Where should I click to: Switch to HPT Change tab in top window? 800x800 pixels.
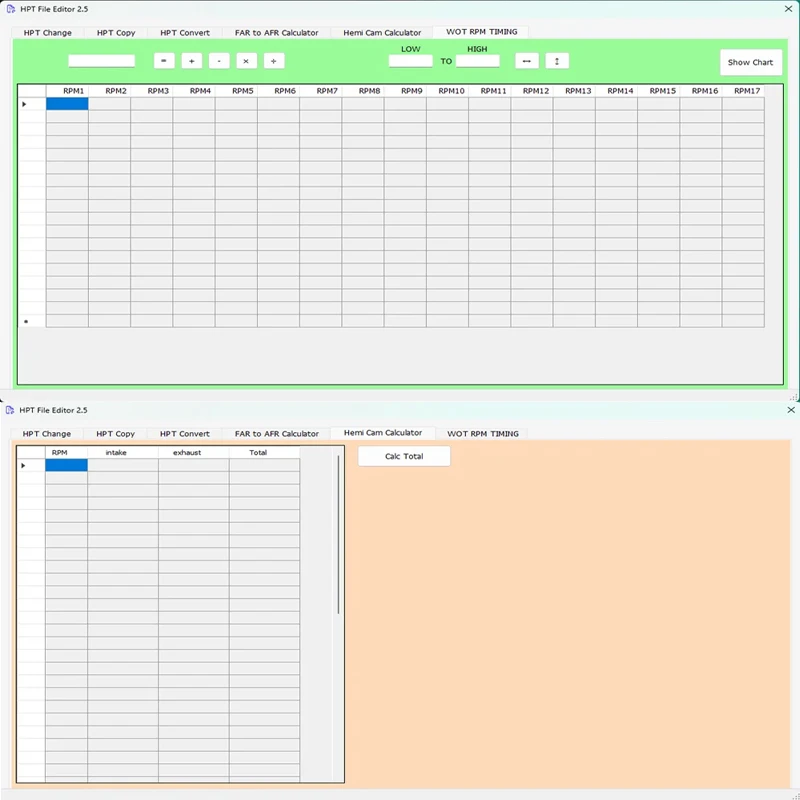click(x=47, y=33)
